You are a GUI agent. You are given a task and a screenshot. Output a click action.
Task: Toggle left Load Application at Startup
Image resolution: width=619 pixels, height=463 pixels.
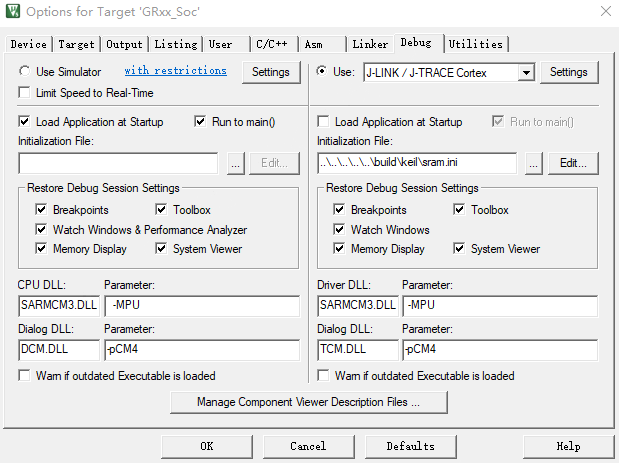click(x=26, y=122)
